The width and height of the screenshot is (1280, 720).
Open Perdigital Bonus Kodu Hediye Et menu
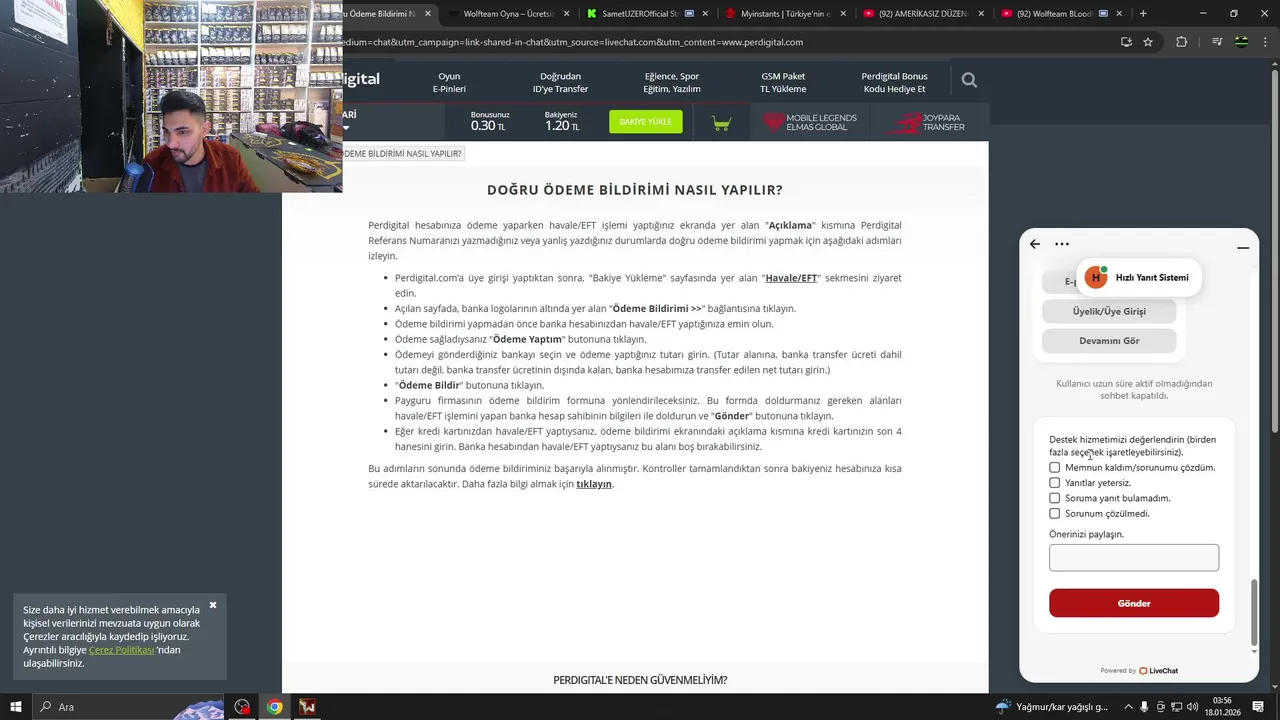click(894, 82)
